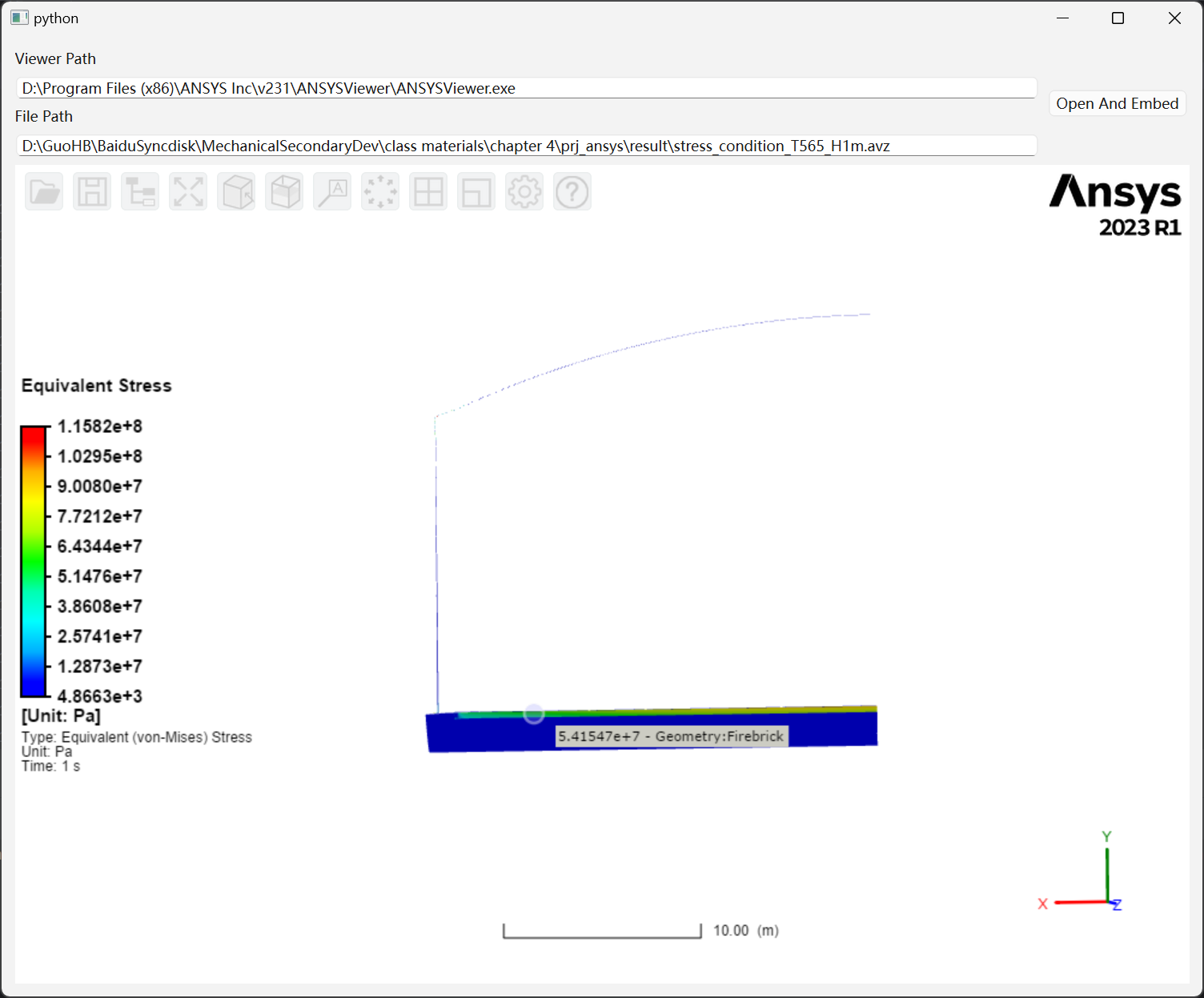Click the help question mark icon
The image size is (1204, 998).
pos(572,192)
